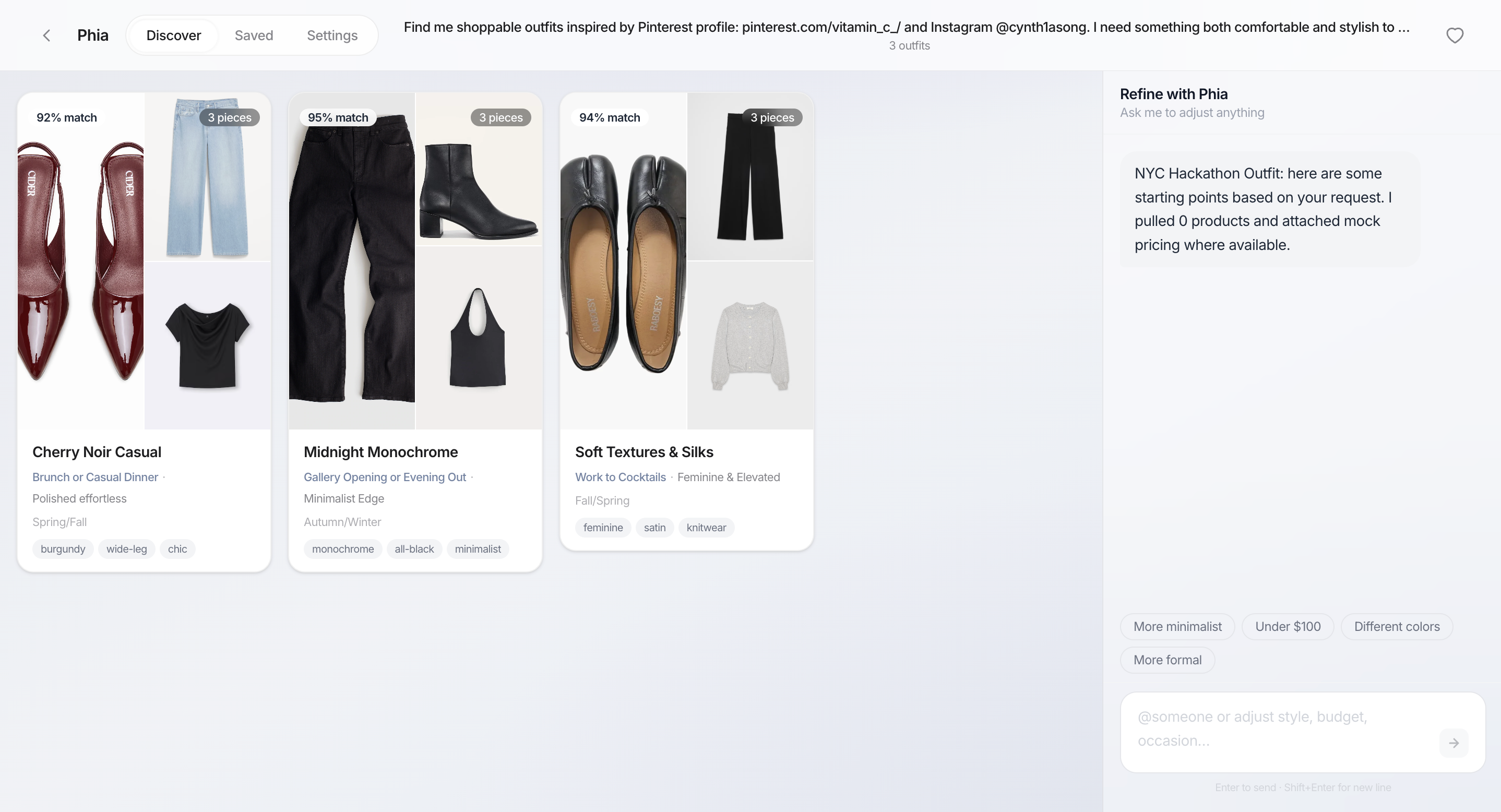
Task: Click the back arrow icon
Action: point(46,35)
